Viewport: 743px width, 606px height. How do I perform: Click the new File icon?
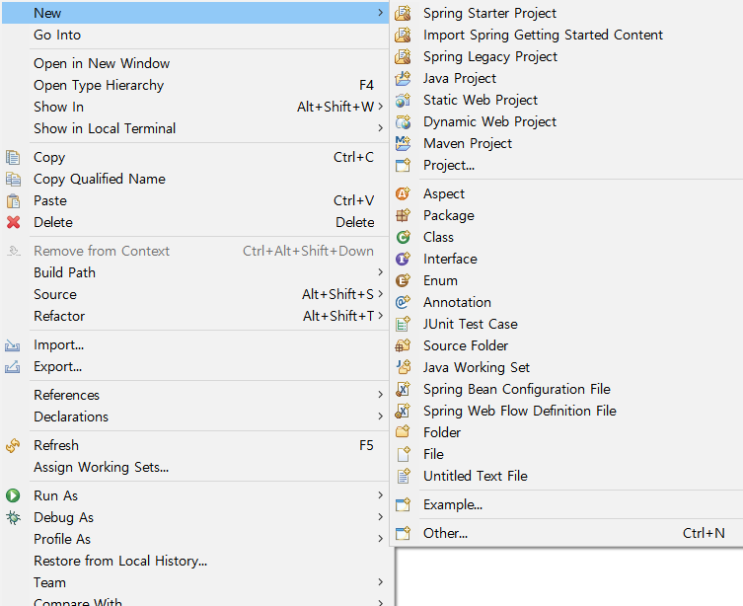point(403,454)
